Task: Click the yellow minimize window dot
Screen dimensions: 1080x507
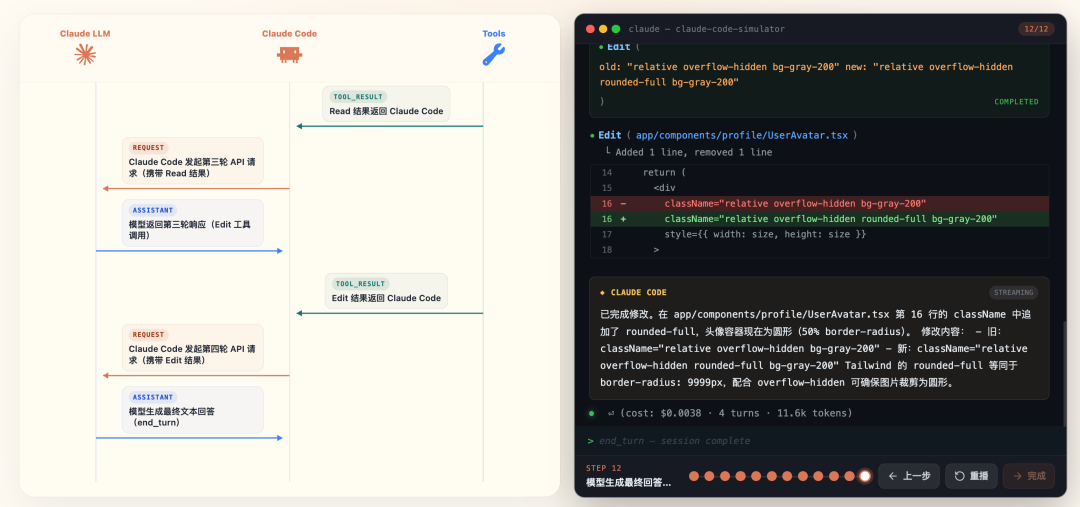Action: click(x=603, y=29)
